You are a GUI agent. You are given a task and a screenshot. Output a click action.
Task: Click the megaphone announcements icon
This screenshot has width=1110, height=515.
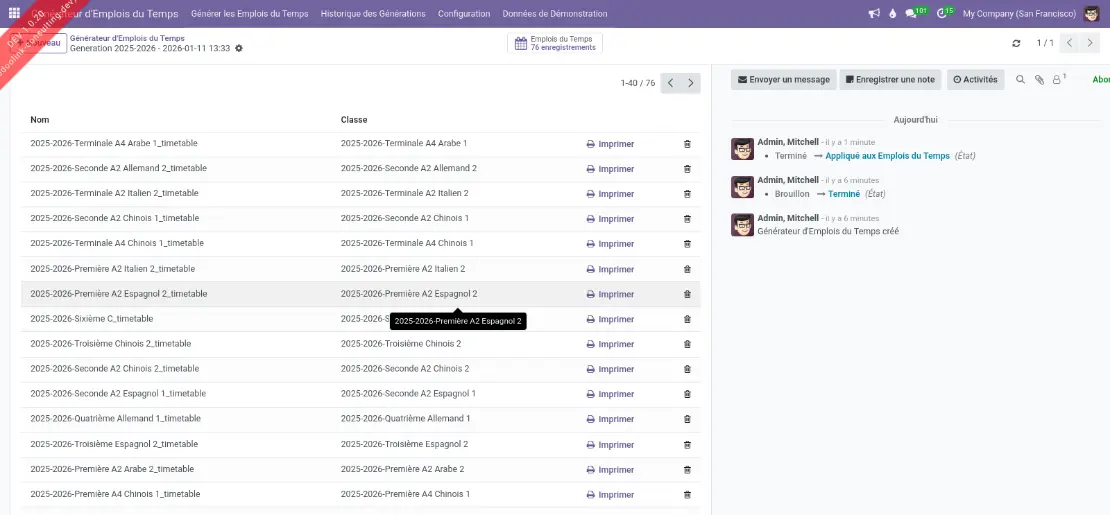click(874, 14)
